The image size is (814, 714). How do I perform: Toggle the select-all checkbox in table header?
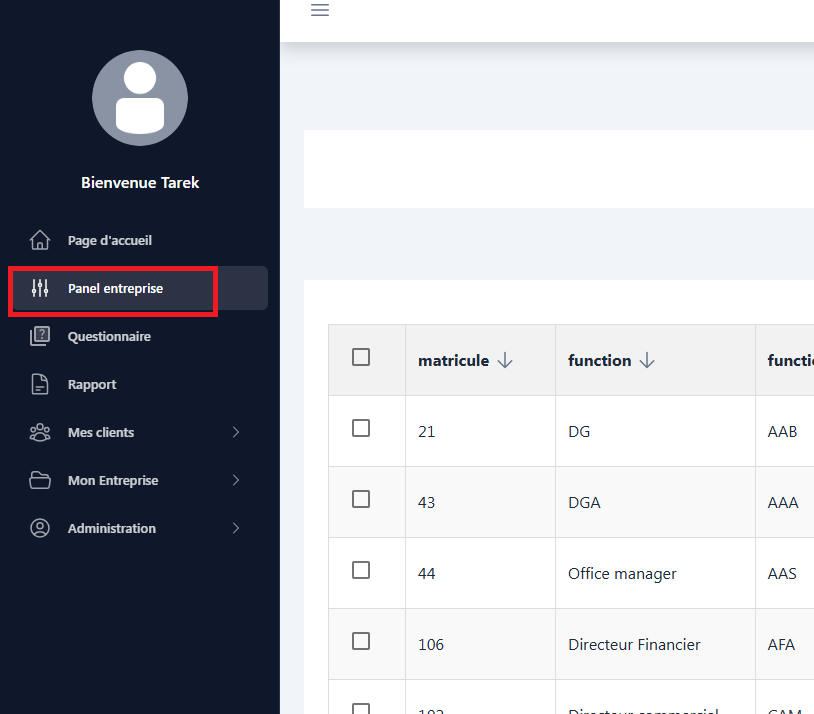[x=361, y=357]
